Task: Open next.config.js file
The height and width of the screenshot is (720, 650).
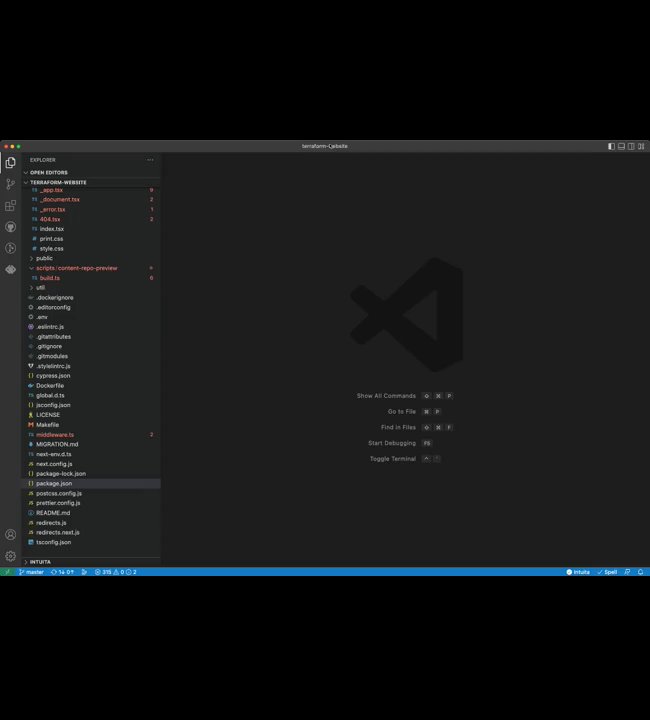Action: 91,464
